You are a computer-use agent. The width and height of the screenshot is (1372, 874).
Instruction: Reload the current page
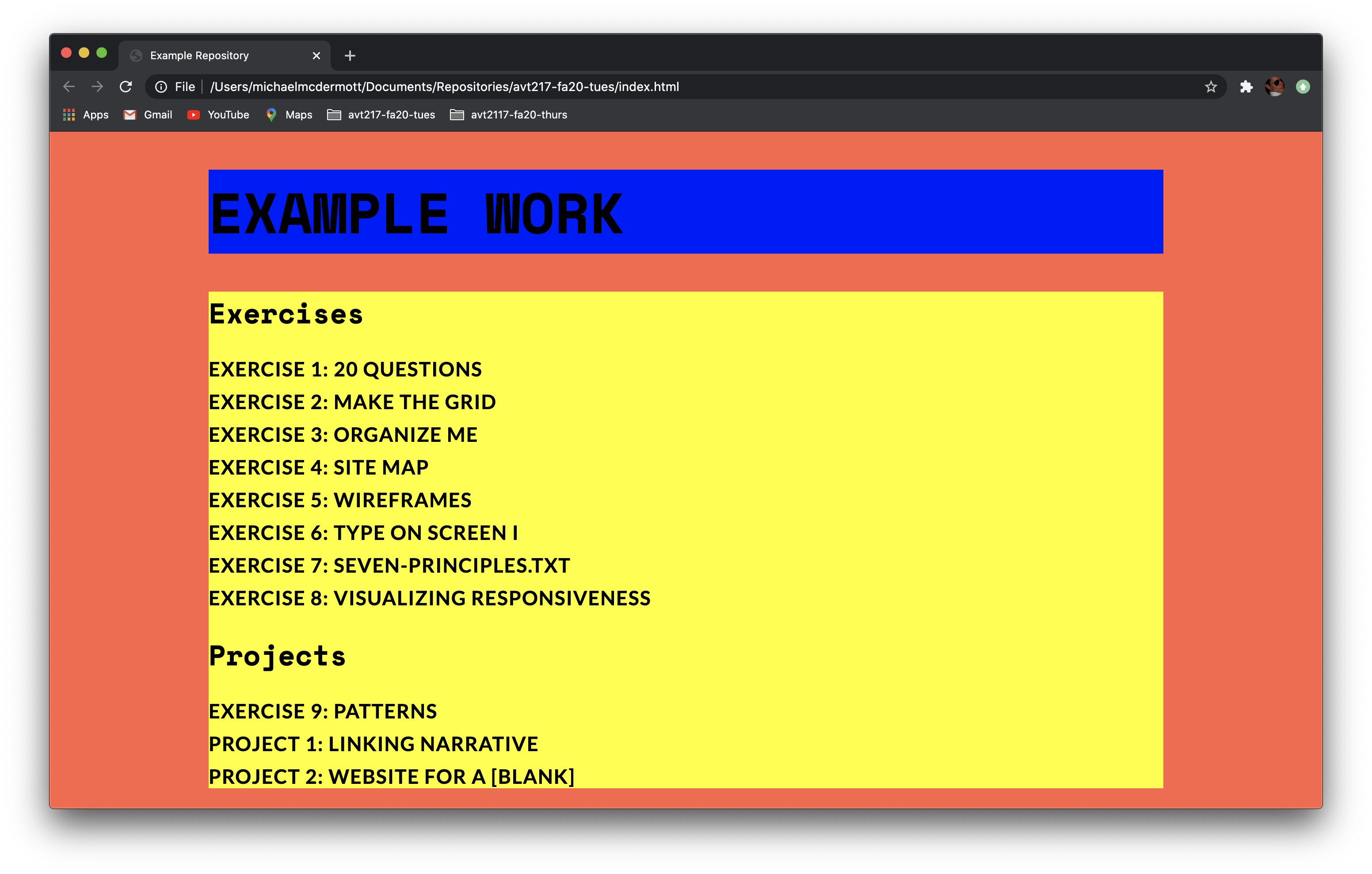click(x=126, y=87)
